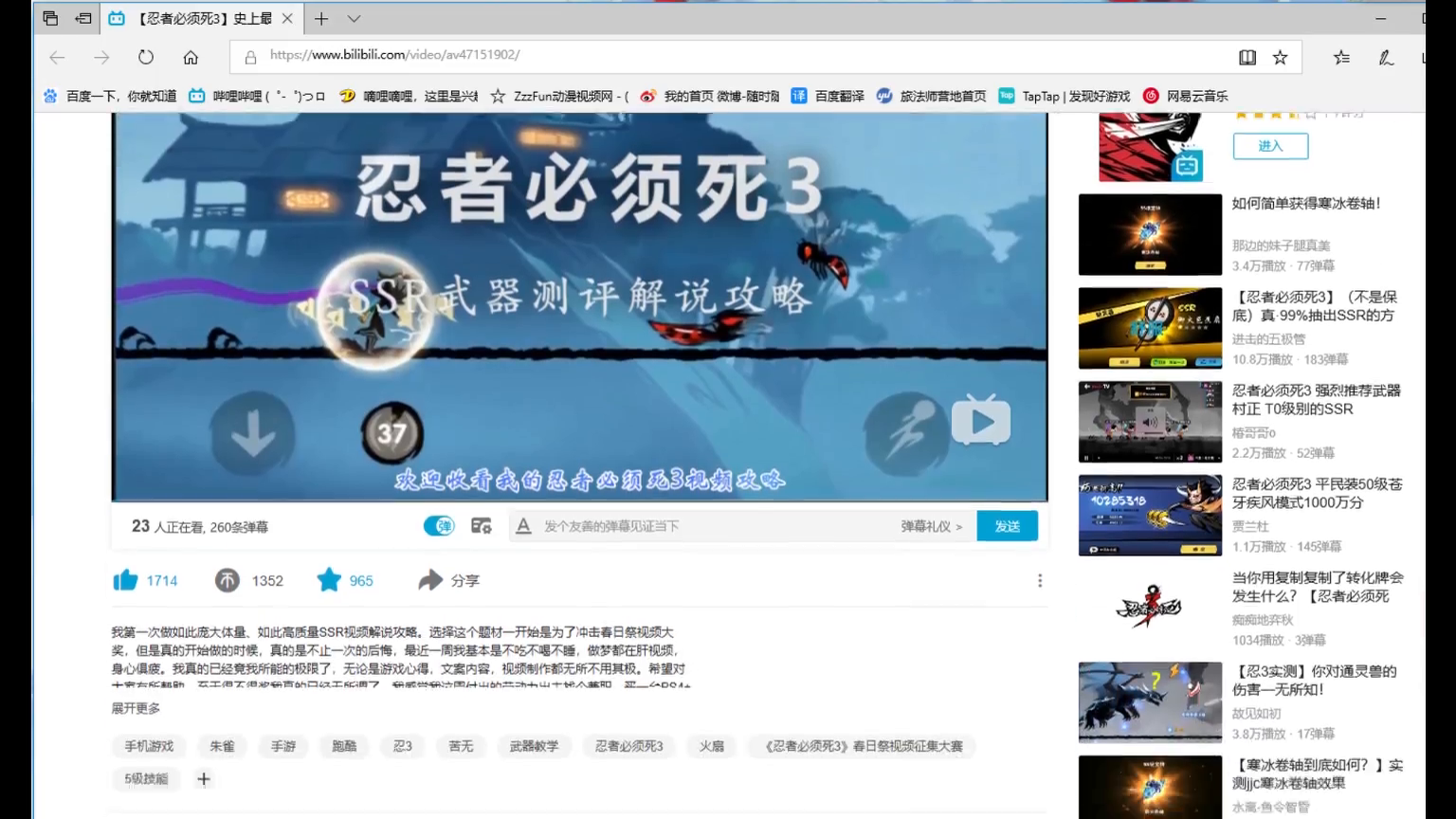Add page to favorites star icon

click(x=1280, y=57)
